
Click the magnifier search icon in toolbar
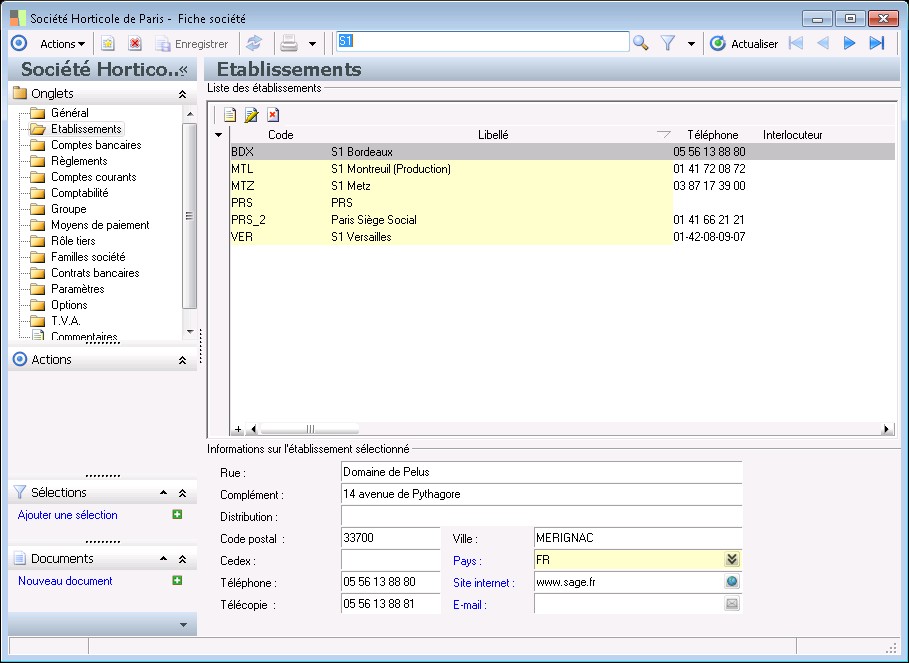[x=641, y=43]
